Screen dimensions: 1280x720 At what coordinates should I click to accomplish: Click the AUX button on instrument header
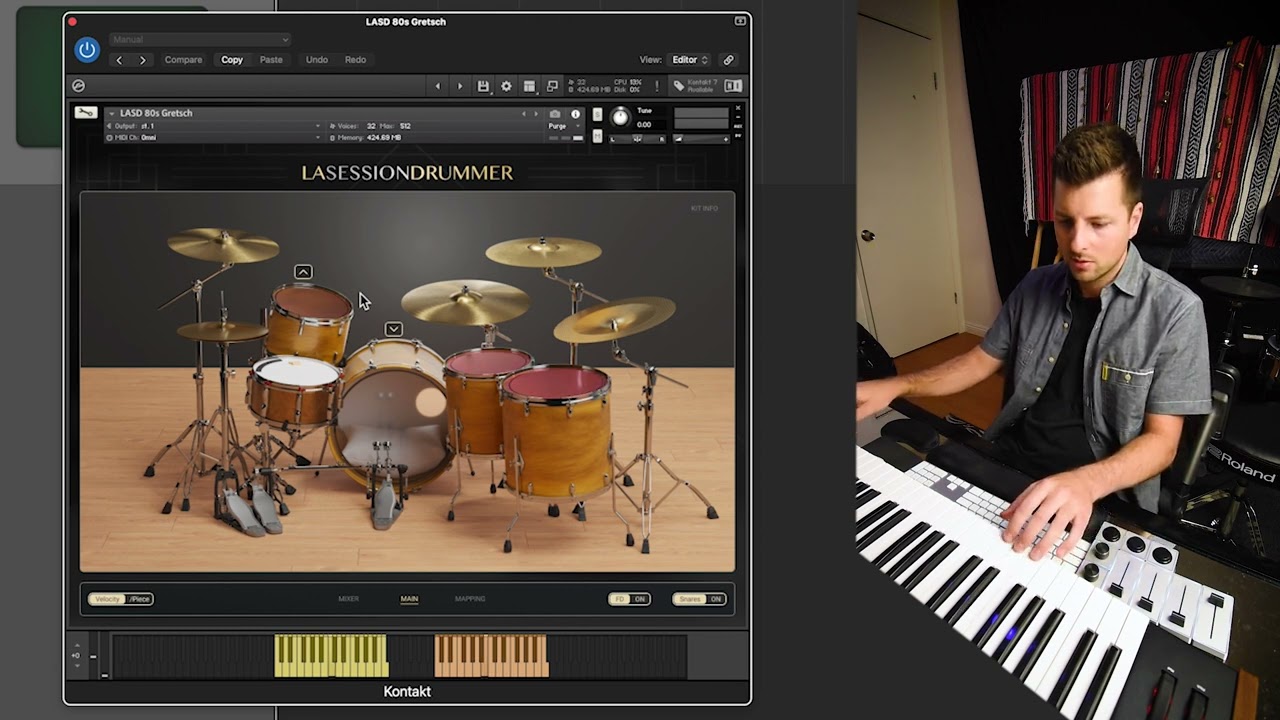738,126
